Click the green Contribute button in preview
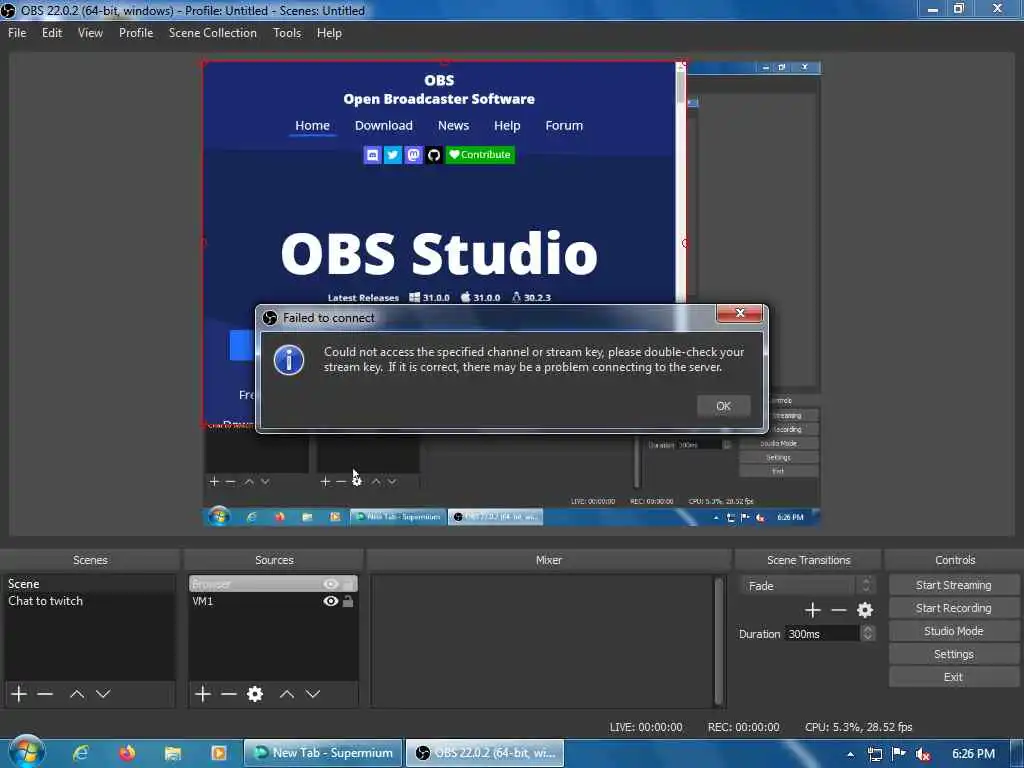Viewport: 1024px width, 768px height. (480, 155)
